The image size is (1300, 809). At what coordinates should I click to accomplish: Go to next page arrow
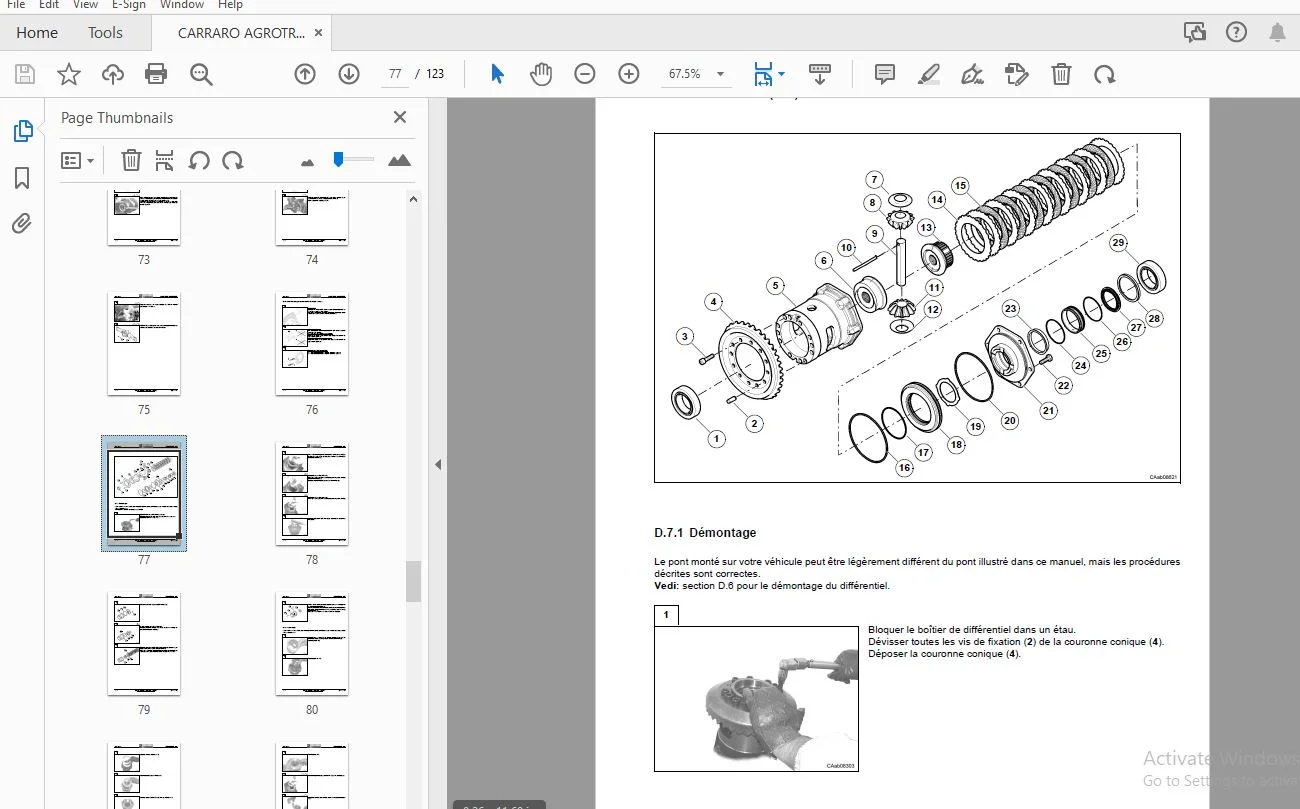349,74
